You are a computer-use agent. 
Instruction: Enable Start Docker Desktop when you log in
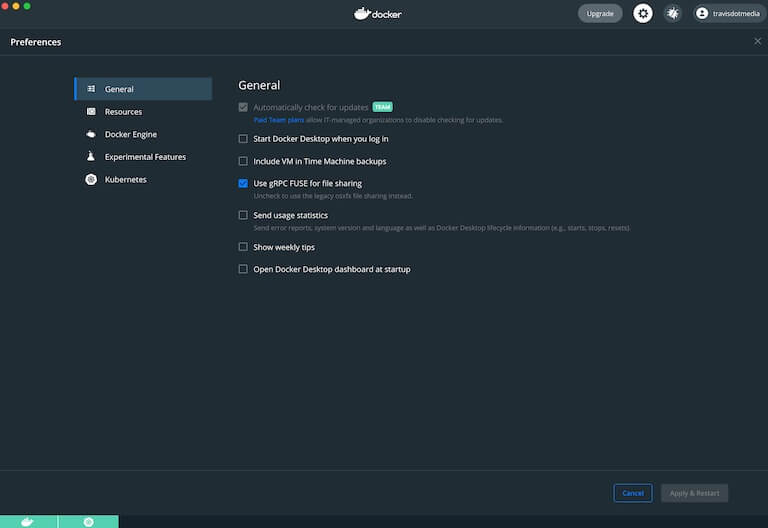[243, 139]
